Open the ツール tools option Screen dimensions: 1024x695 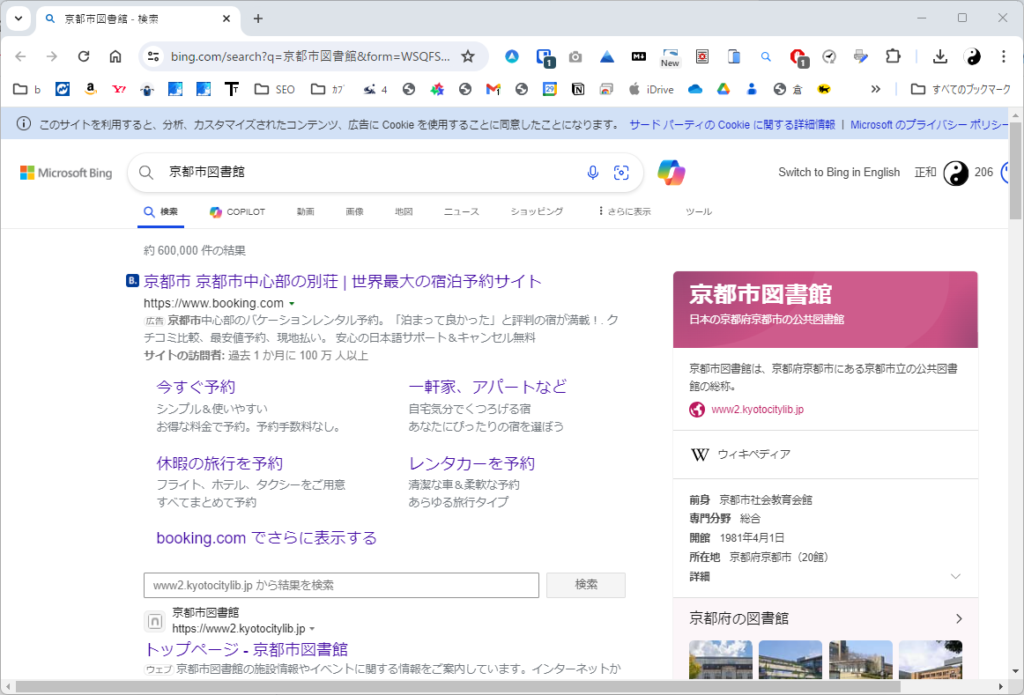pyautogui.click(x=699, y=212)
